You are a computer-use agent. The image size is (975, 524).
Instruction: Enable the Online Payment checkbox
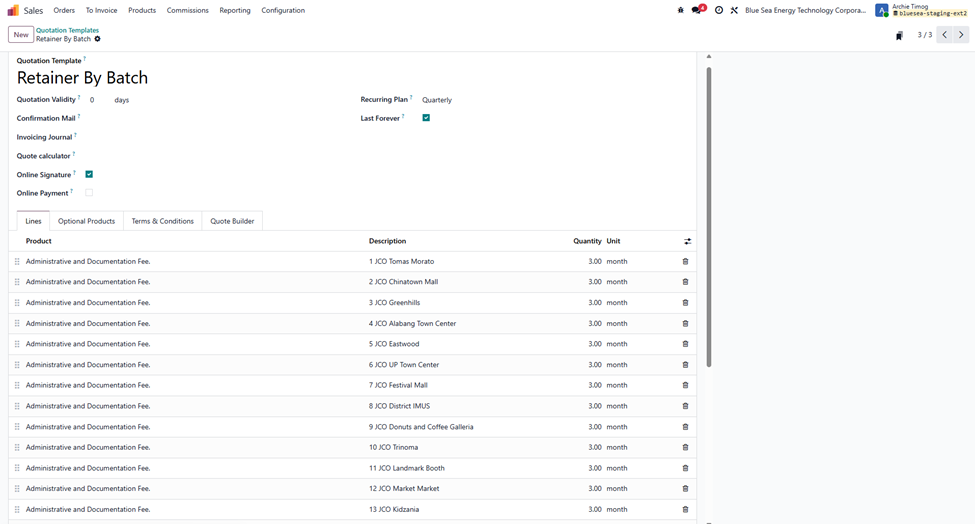coord(89,193)
